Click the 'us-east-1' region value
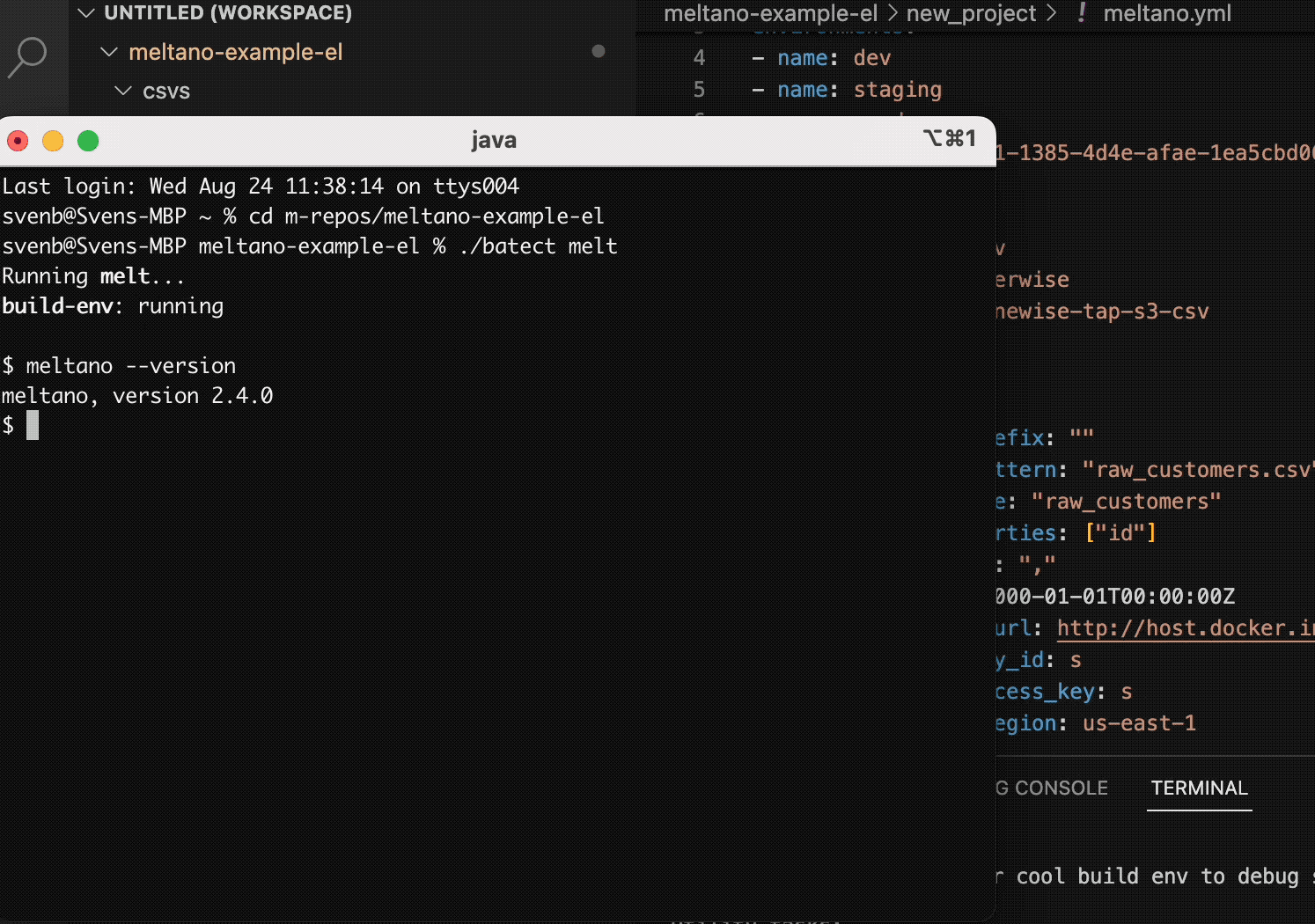The height and width of the screenshot is (924, 1315). (1139, 723)
